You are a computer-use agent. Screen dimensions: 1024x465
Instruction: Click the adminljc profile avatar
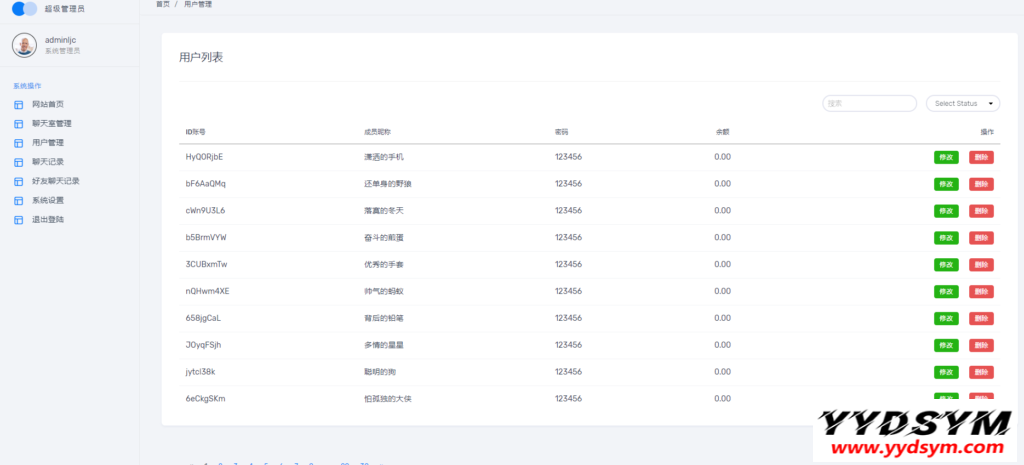tap(24, 45)
